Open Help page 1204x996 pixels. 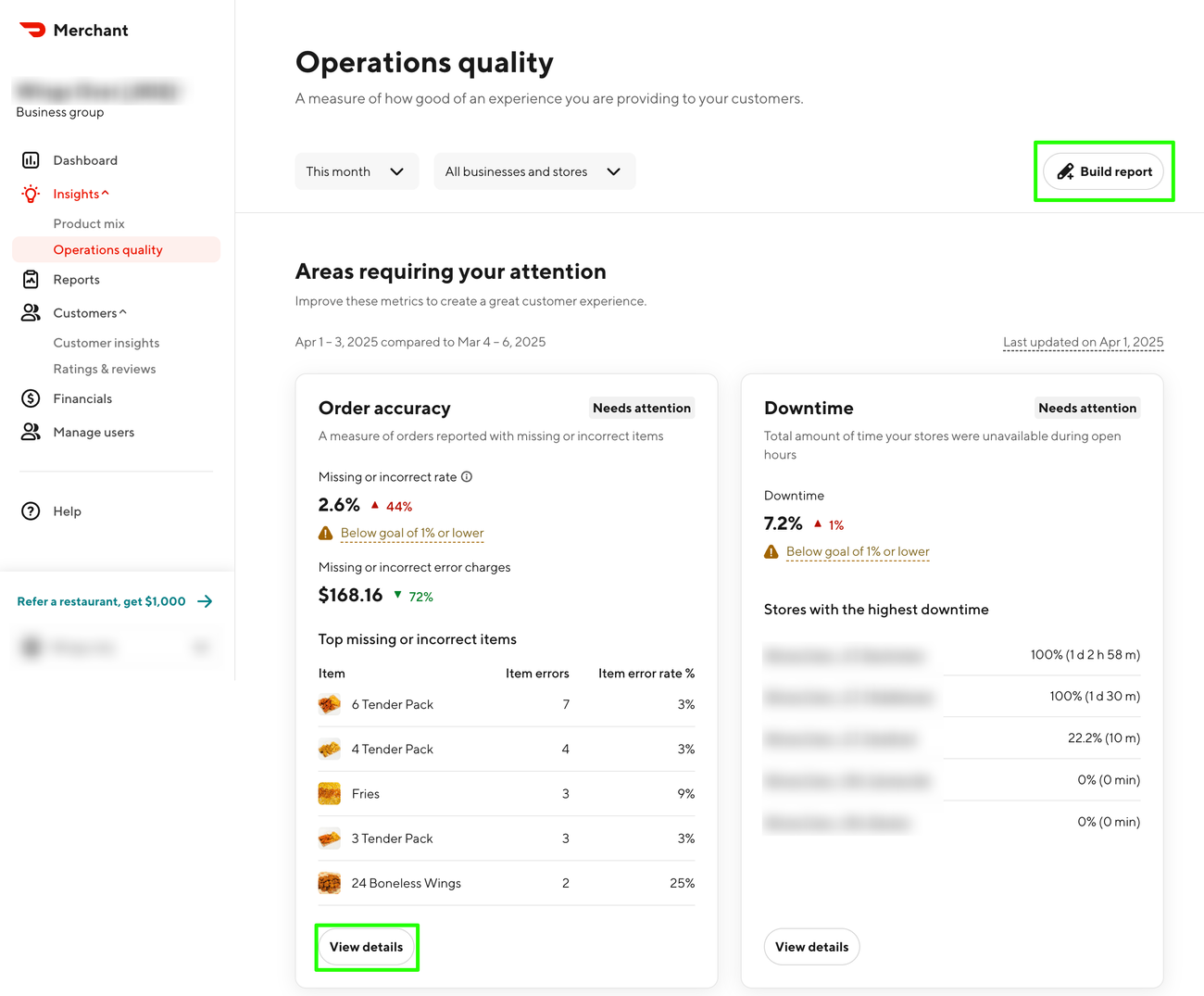[67, 511]
